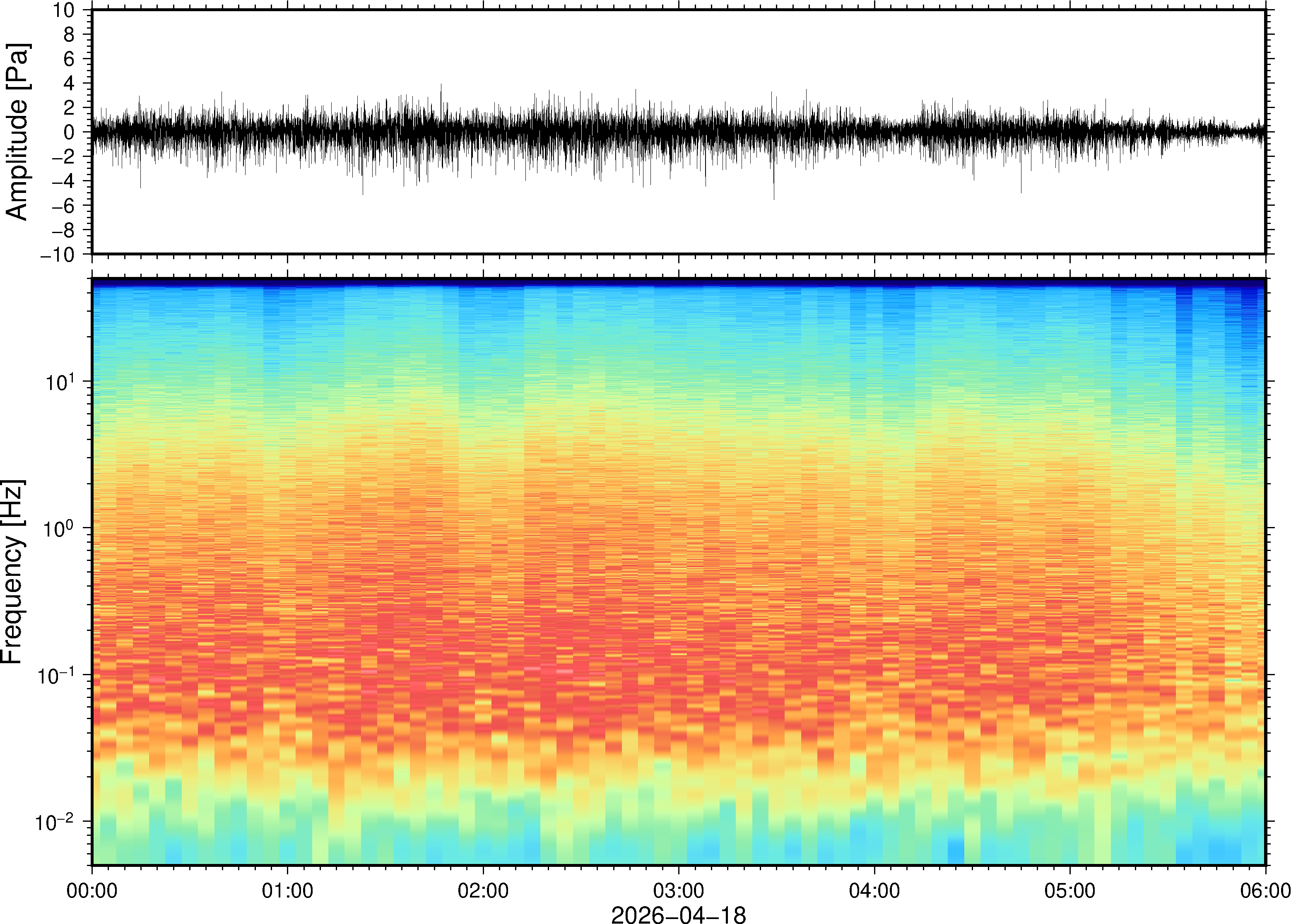This screenshot has height=924, width=1291.
Task: Click the 04:00 time tick label
Action: [x=874, y=890]
